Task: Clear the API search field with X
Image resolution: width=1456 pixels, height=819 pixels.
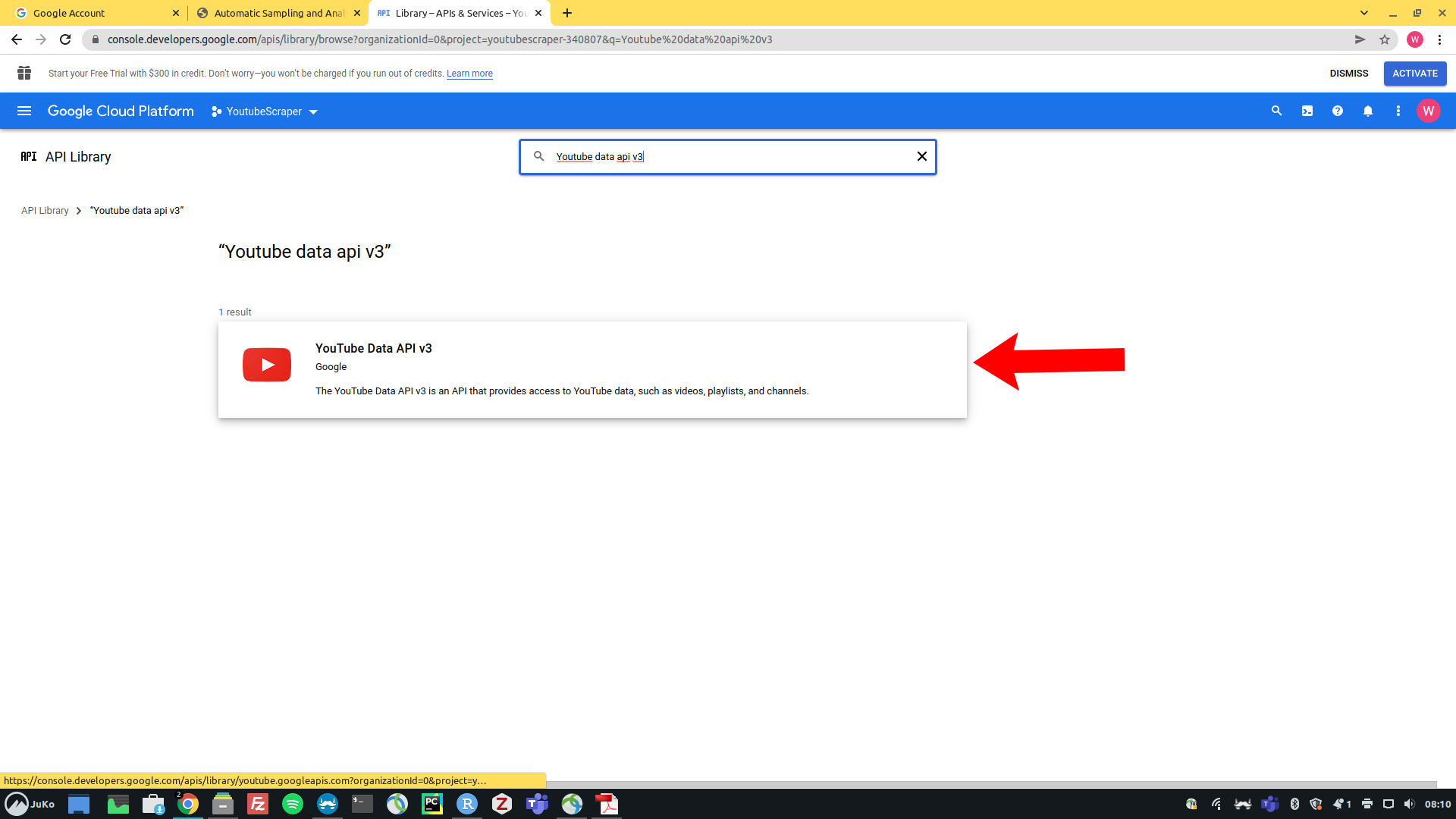Action: [922, 156]
